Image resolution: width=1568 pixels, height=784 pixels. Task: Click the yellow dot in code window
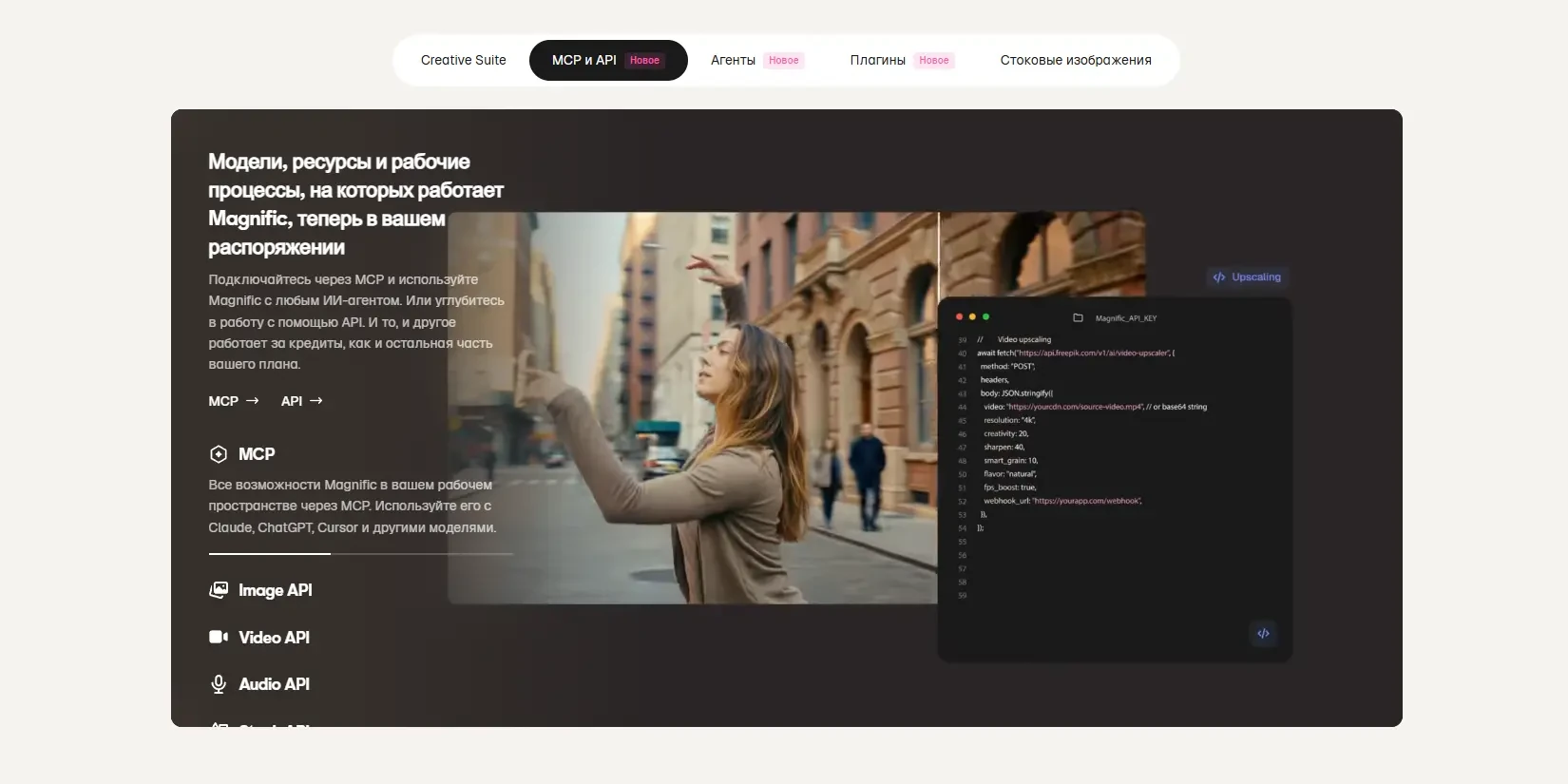pos(972,316)
